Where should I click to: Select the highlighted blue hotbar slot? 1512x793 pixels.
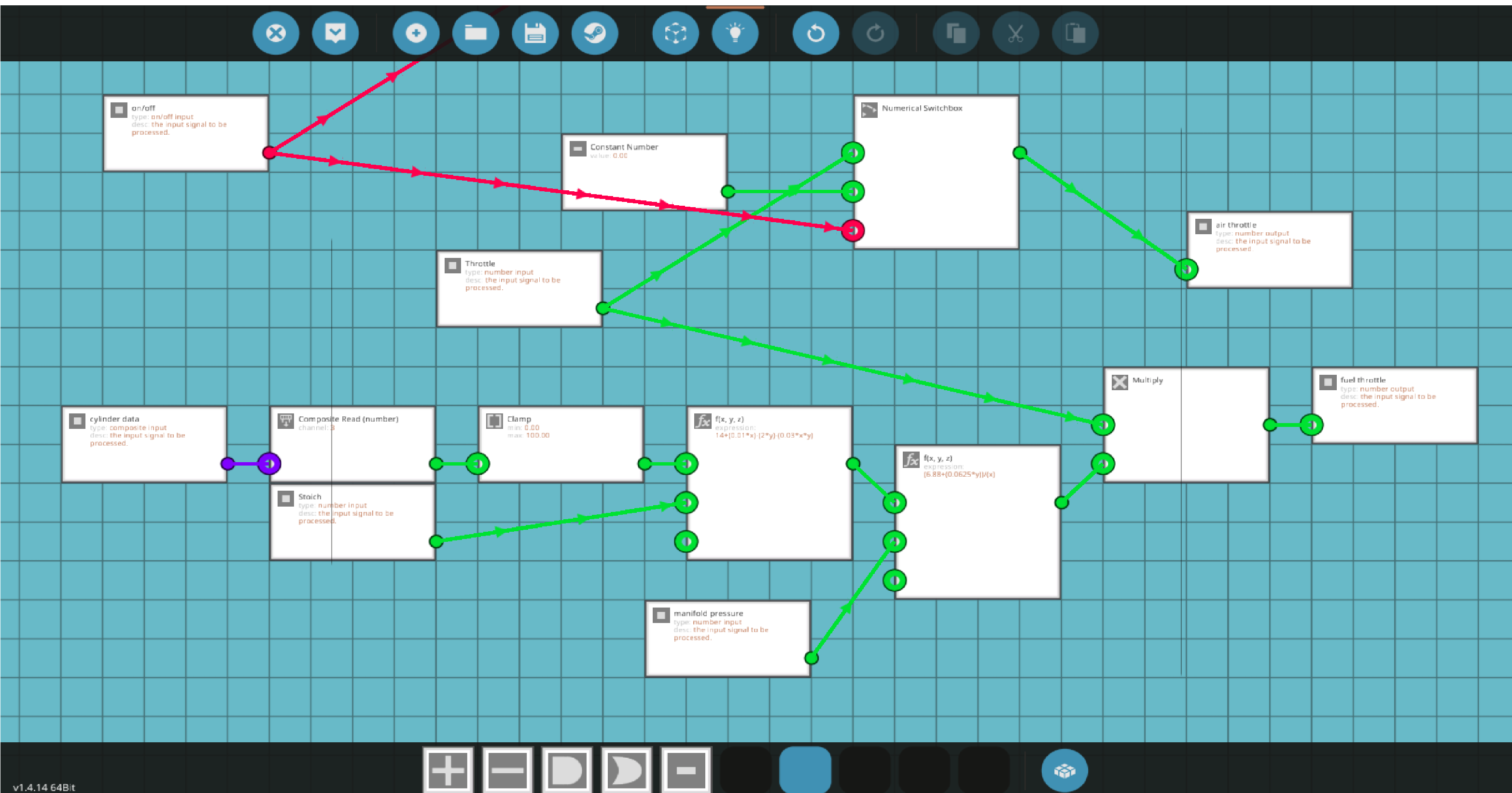[805, 769]
